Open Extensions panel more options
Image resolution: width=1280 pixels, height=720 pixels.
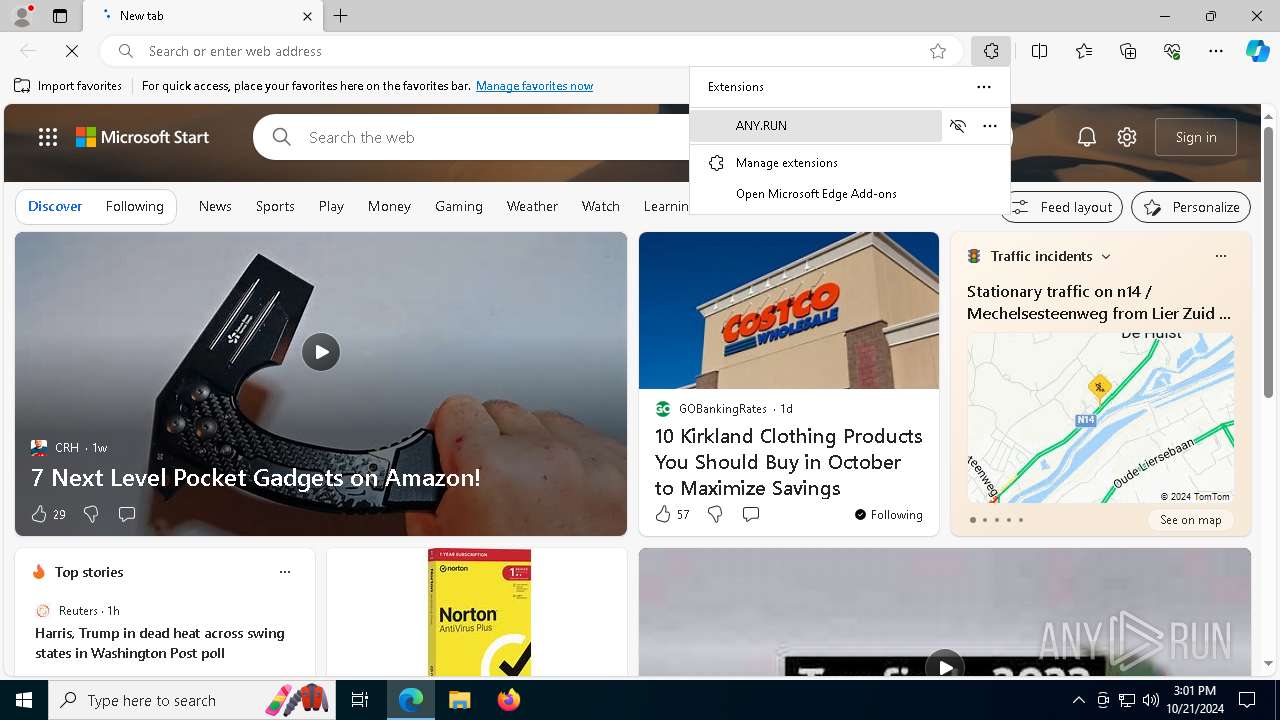click(984, 87)
